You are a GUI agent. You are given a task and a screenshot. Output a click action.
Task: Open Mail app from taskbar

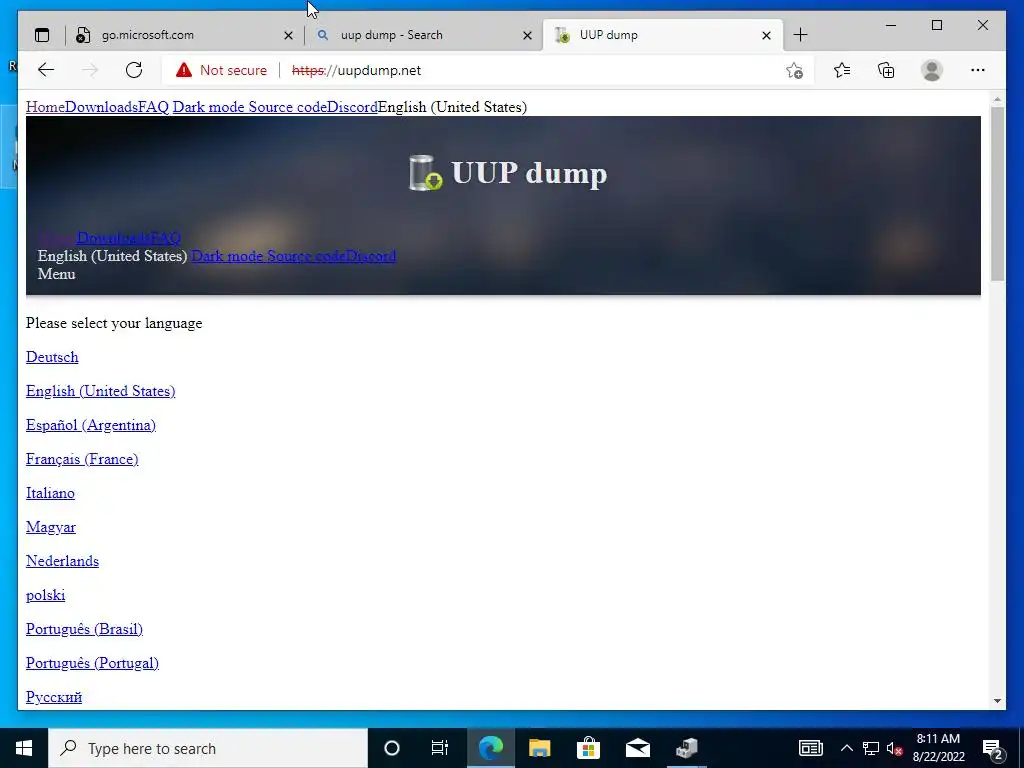coord(637,748)
